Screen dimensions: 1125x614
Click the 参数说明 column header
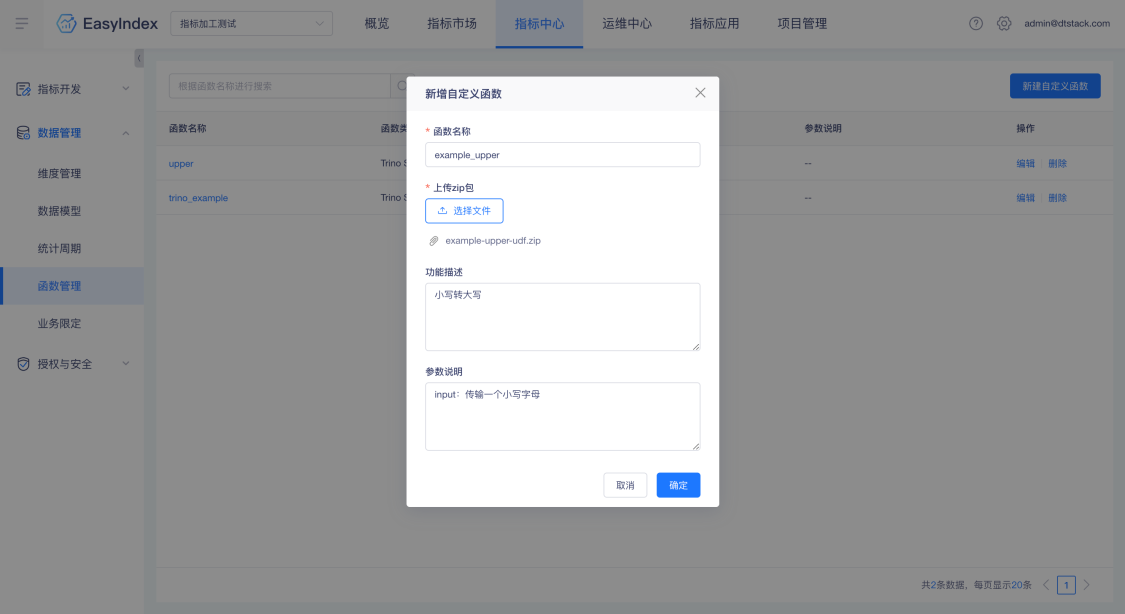[x=822, y=128]
